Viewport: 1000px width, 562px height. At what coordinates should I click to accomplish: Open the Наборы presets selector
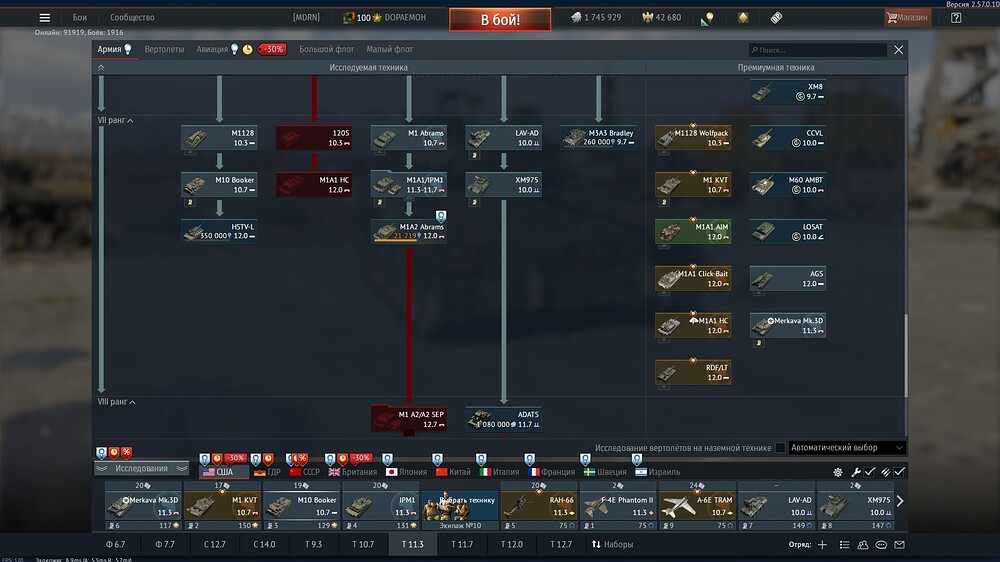(612, 545)
